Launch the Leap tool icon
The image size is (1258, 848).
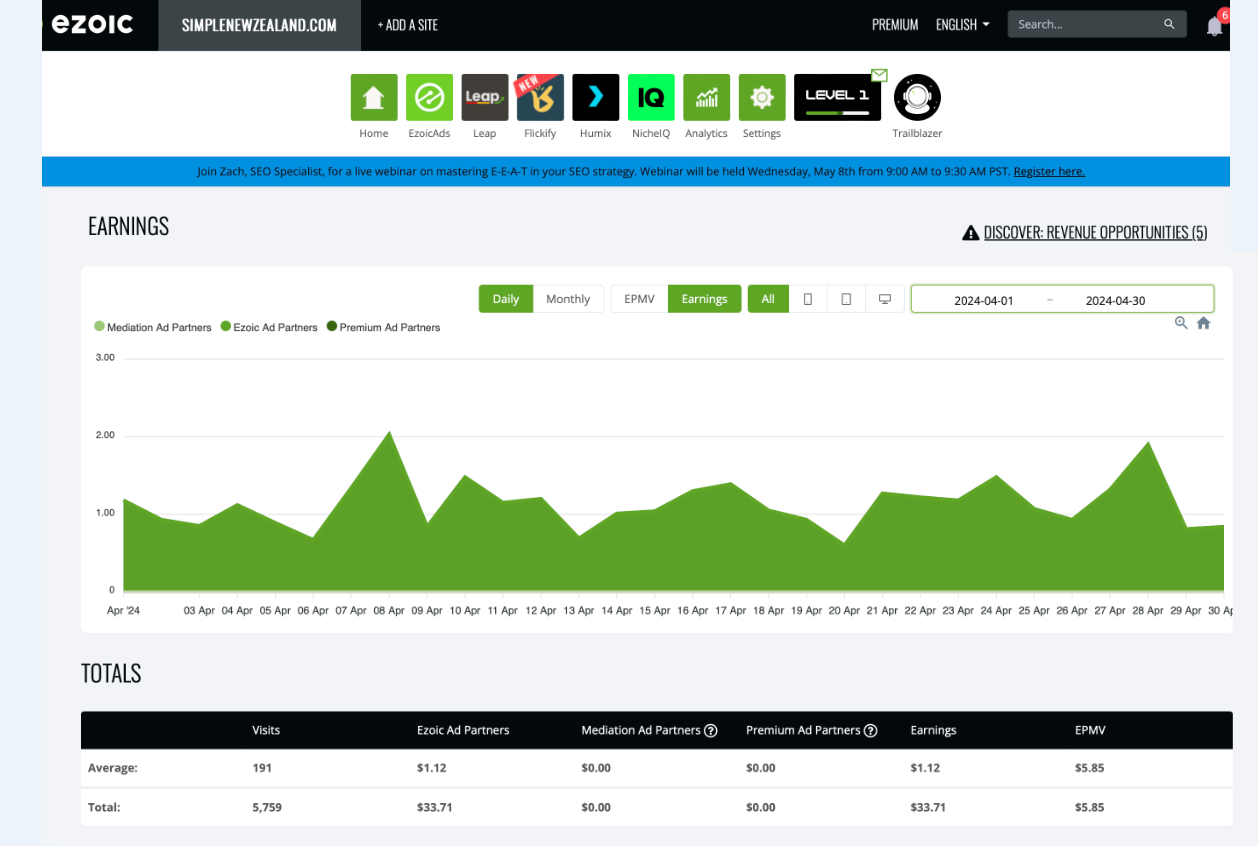click(485, 97)
